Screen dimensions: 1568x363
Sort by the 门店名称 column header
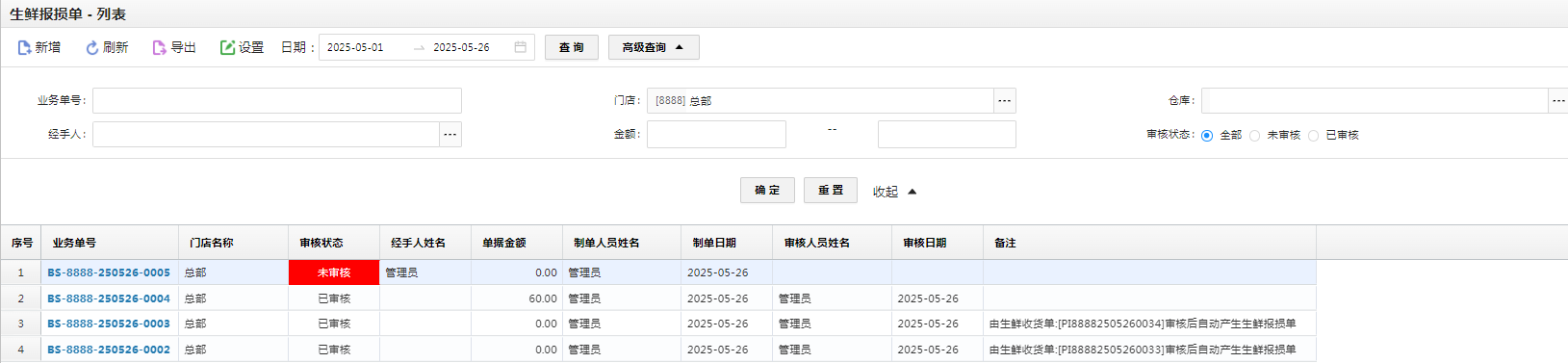tap(234, 243)
